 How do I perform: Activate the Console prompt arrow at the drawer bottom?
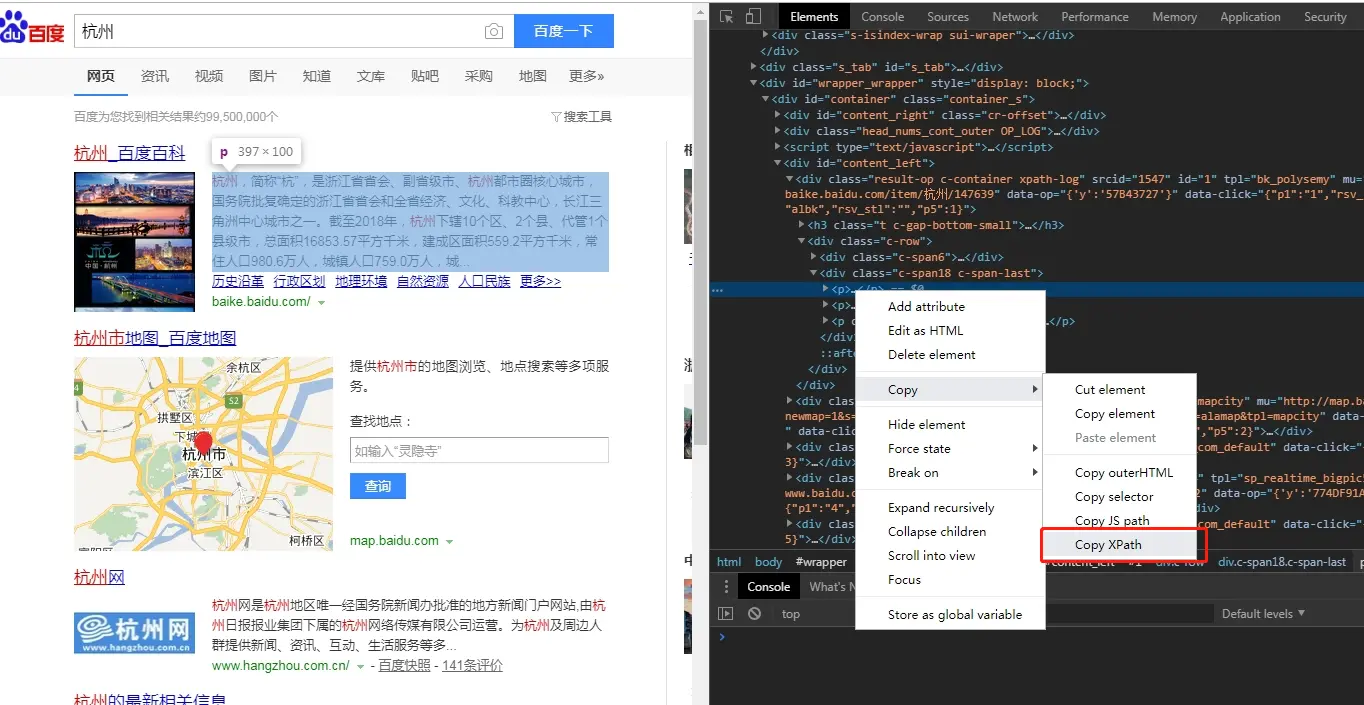(x=722, y=637)
